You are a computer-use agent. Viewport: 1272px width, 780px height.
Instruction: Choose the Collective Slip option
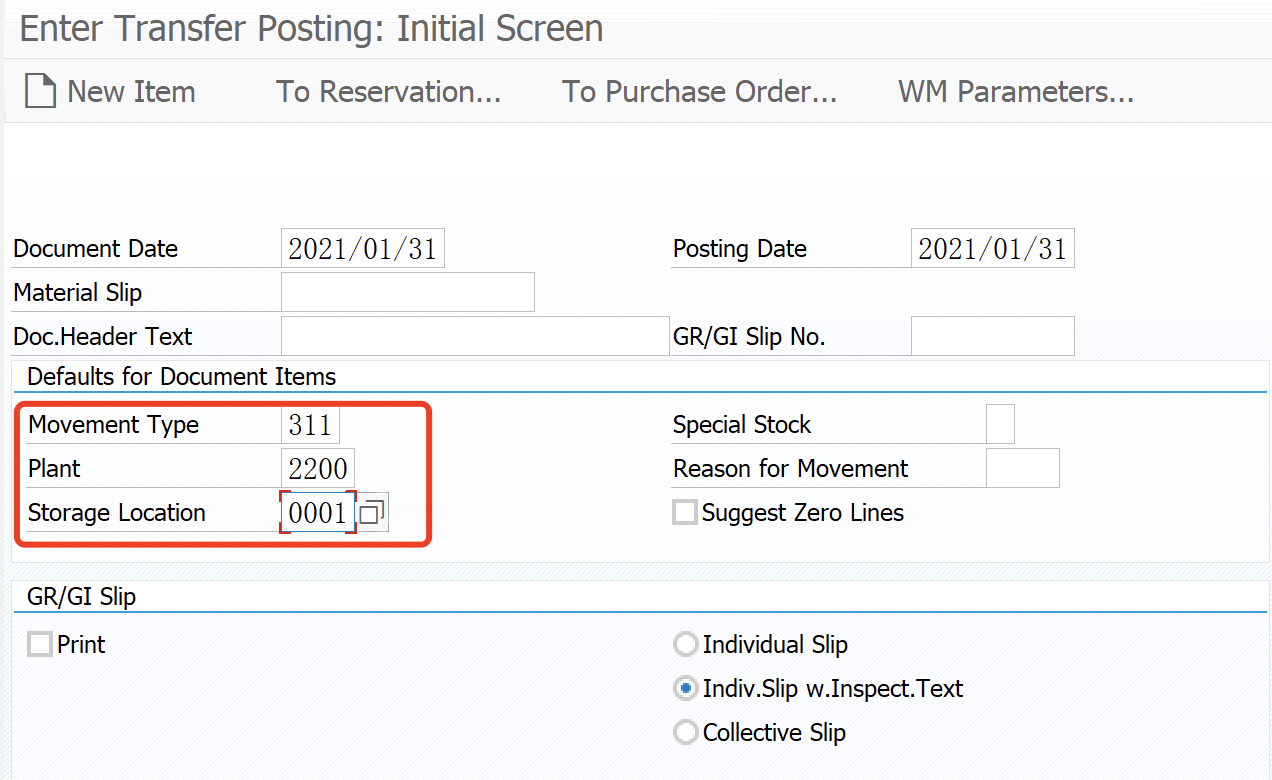(x=685, y=732)
